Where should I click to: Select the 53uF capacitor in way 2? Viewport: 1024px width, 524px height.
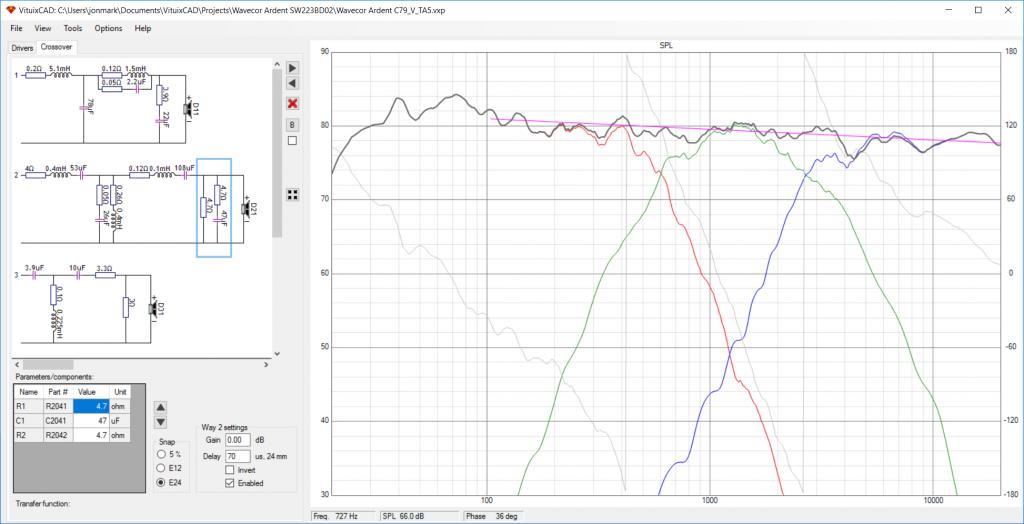(x=82, y=174)
